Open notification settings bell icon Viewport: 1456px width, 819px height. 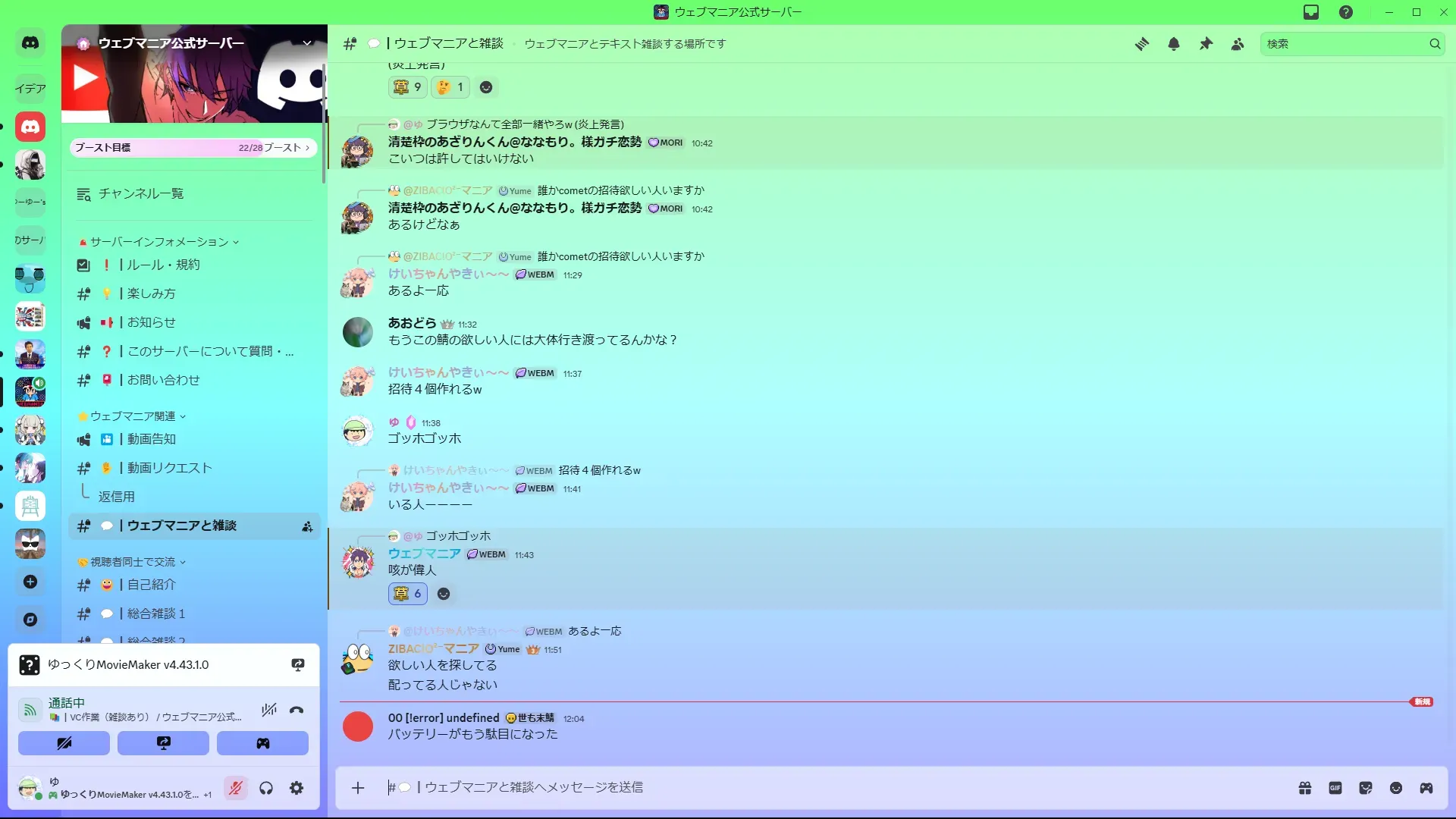point(1174,44)
